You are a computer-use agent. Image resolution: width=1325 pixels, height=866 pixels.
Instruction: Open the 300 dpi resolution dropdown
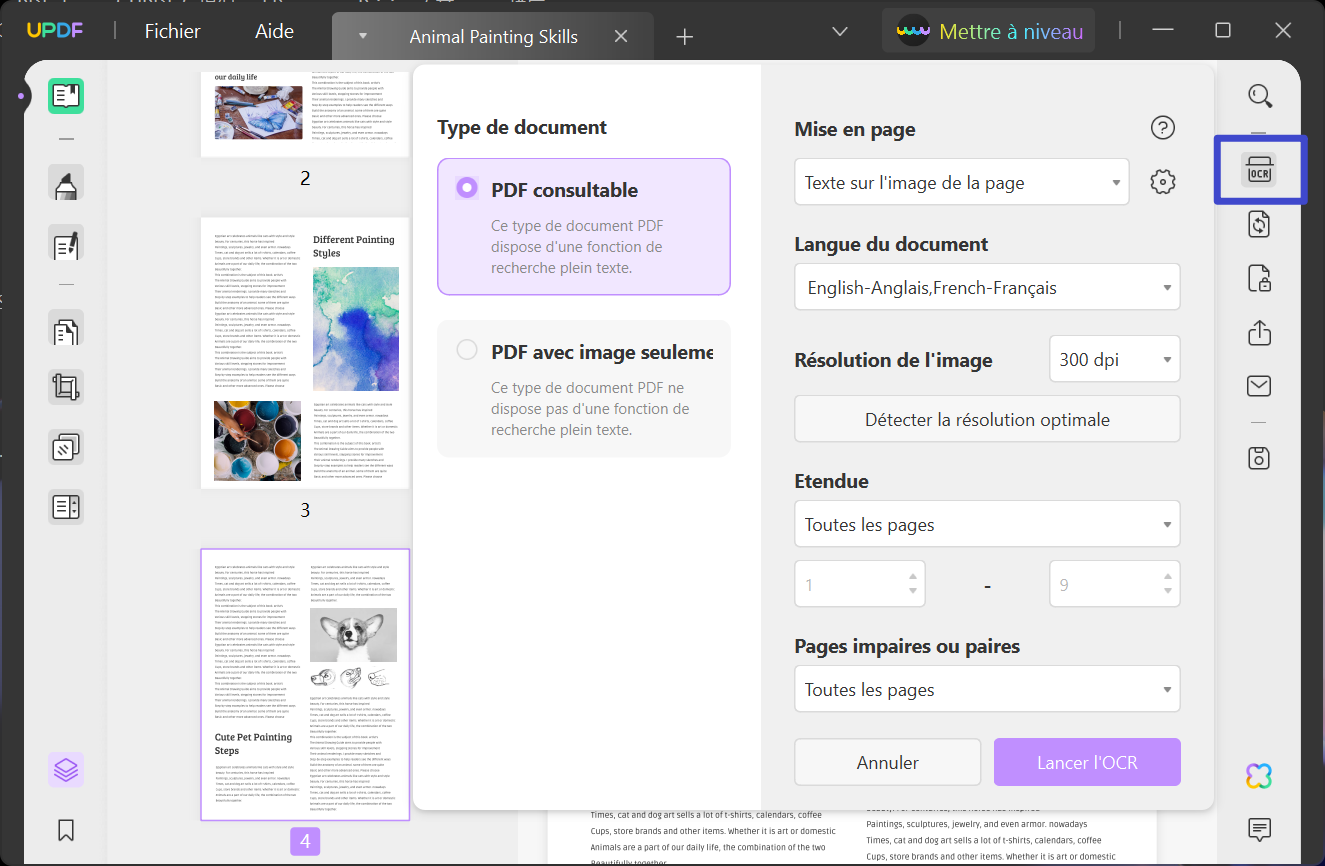coord(1114,359)
